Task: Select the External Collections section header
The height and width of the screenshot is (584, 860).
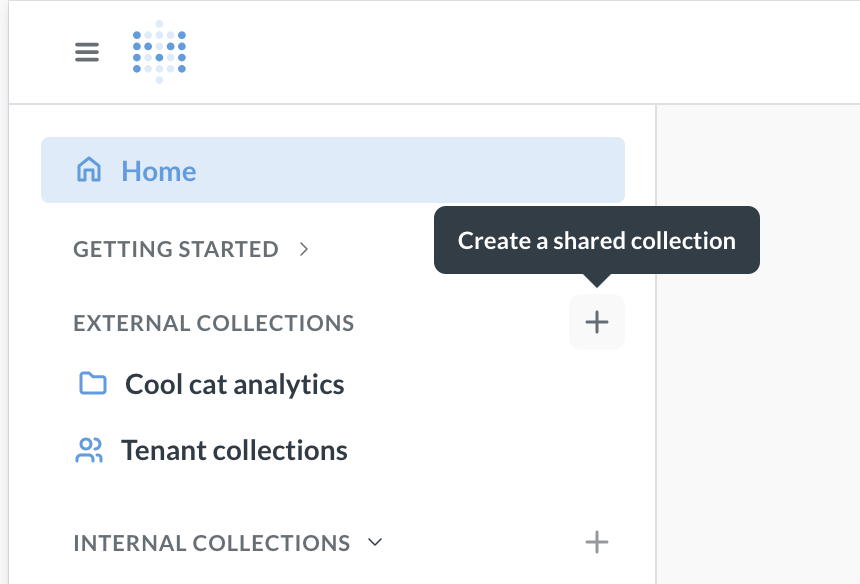Action: (213, 323)
